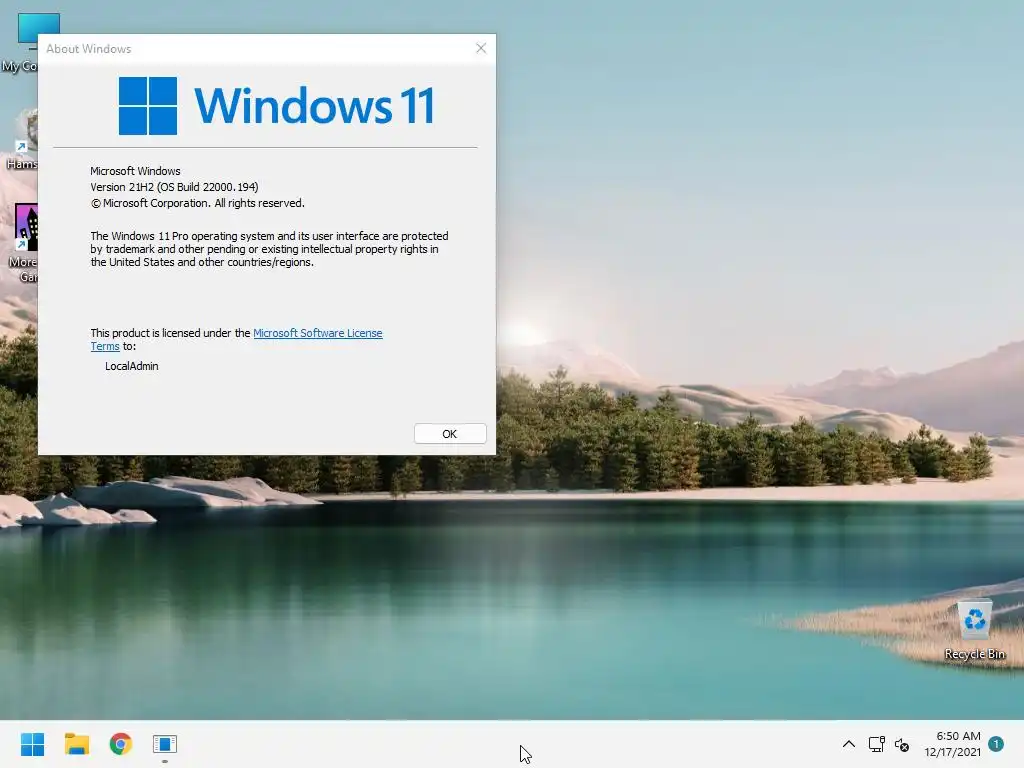The image size is (1024, 768).
Task: Select the My Computer desktop icon
Action: point(19,42)
